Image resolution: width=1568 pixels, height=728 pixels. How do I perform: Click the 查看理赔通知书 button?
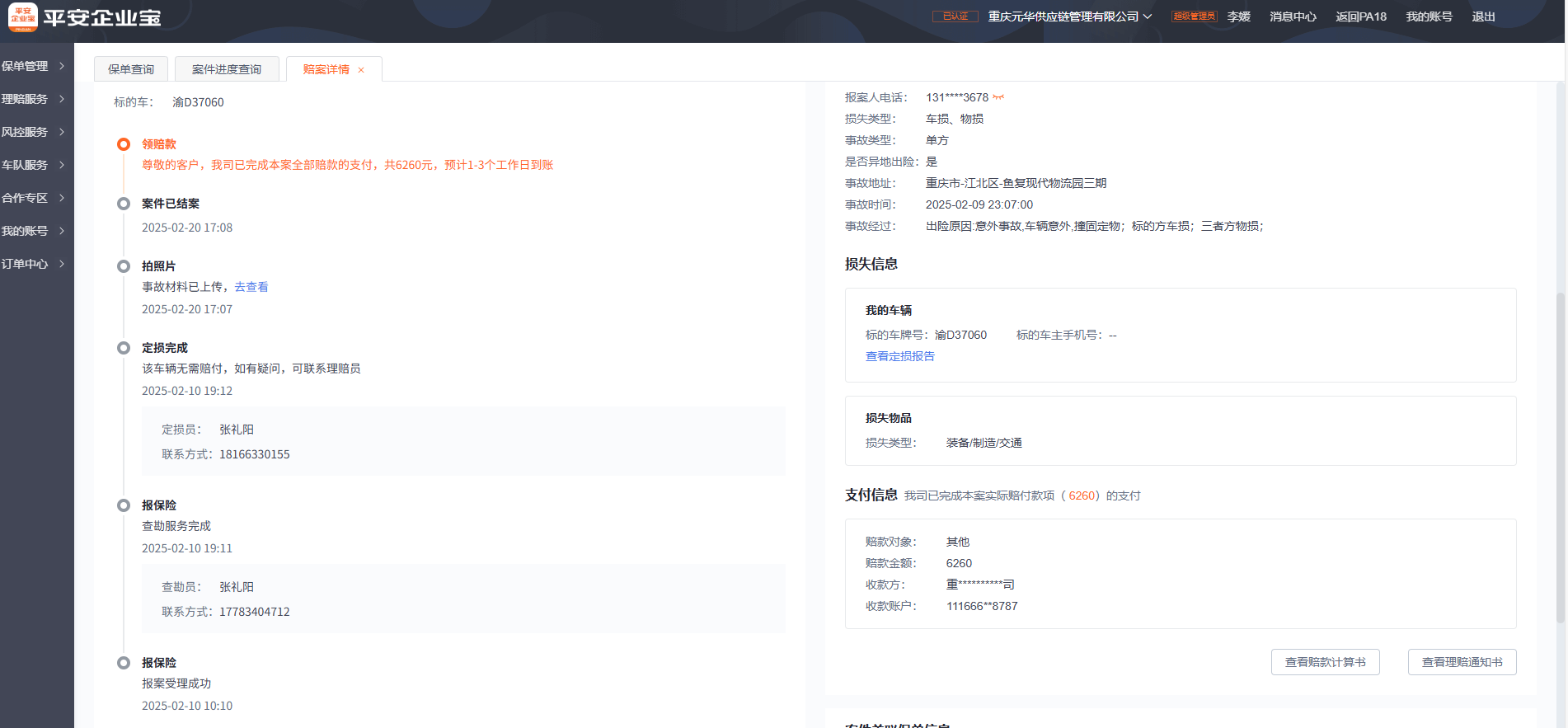(1462, 662)
